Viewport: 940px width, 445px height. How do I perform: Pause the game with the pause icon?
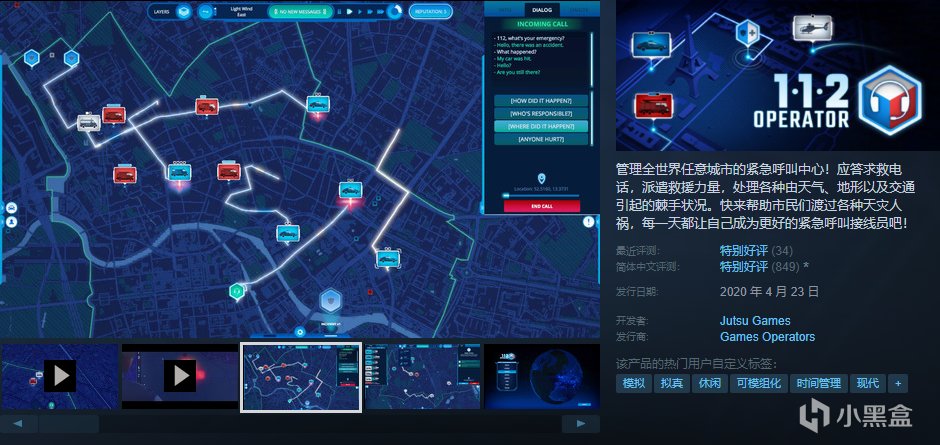point(339,11)
